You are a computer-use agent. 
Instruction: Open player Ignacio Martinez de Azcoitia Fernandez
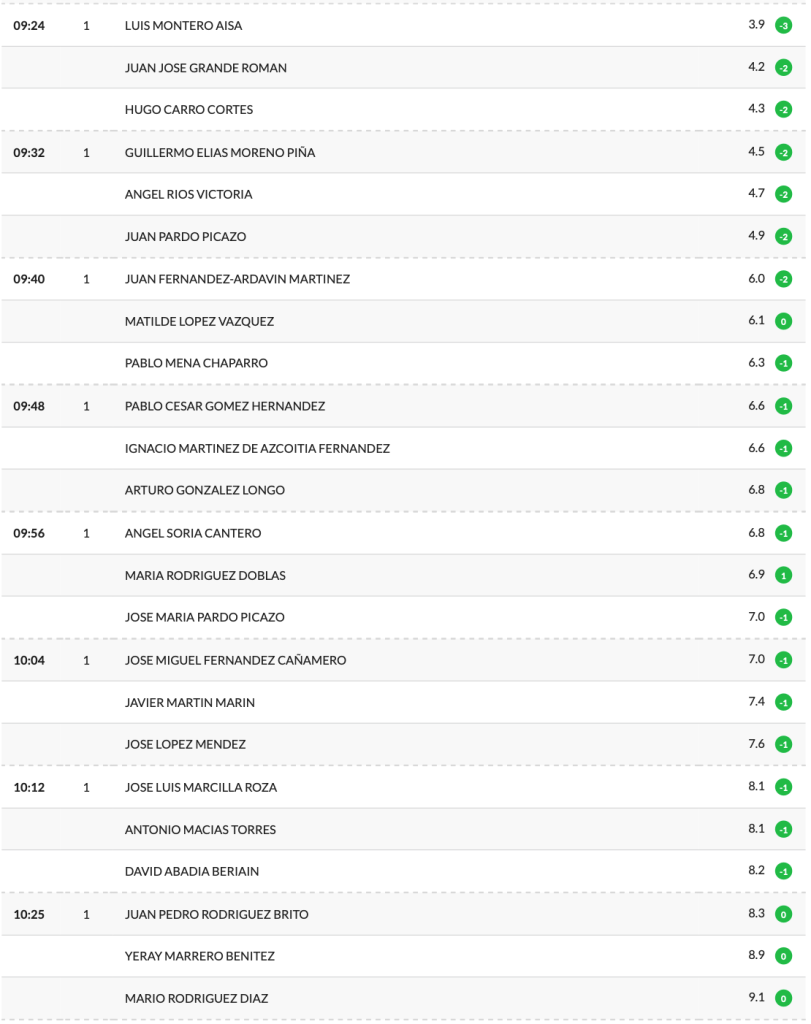click(257, 449)
